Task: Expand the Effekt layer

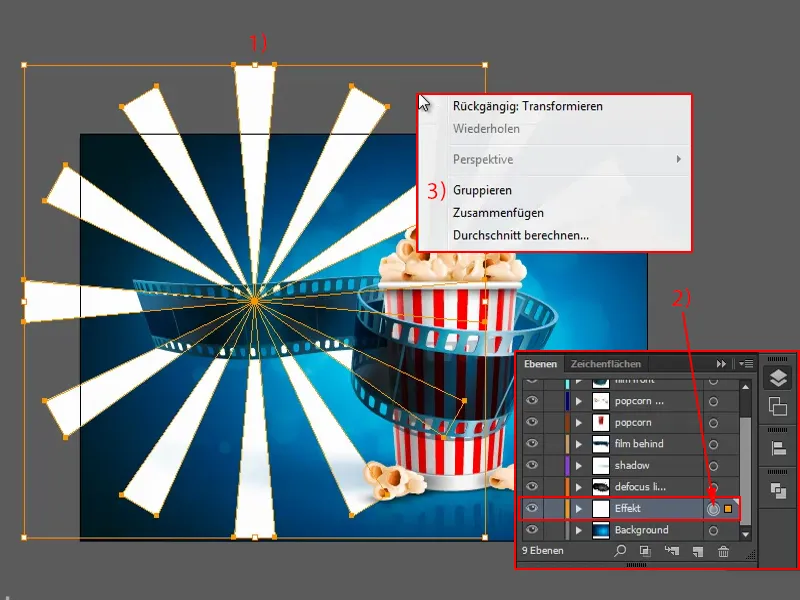Action: click(579, 509)
